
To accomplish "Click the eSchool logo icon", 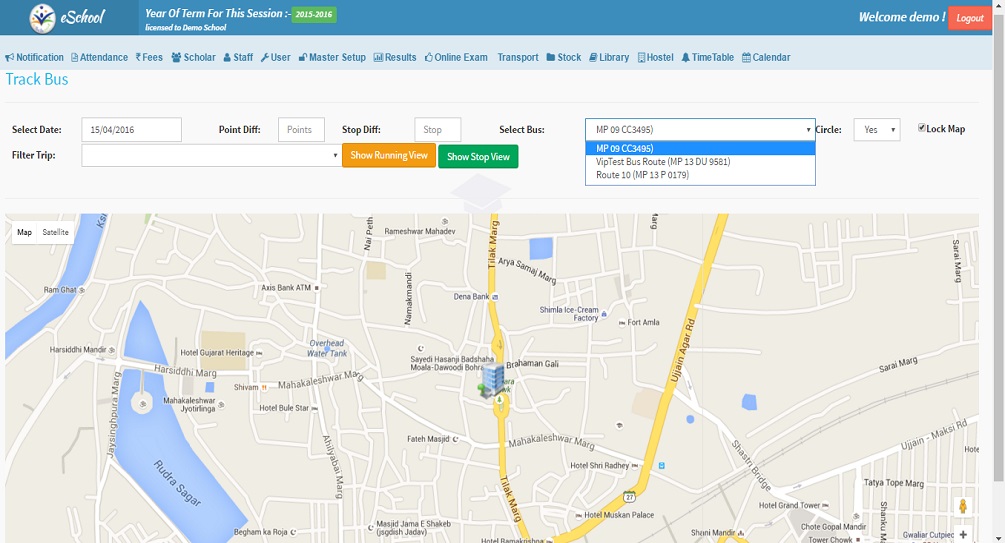I will pos(43,17).
